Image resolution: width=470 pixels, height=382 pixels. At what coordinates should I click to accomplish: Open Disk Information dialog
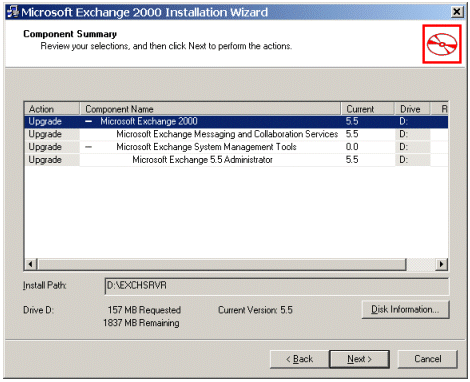(x=405, y=310)
